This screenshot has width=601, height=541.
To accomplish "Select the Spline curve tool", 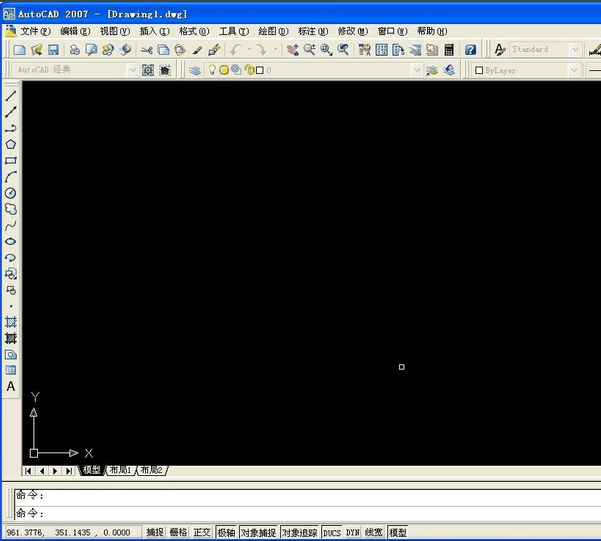I will click(11, 225).
